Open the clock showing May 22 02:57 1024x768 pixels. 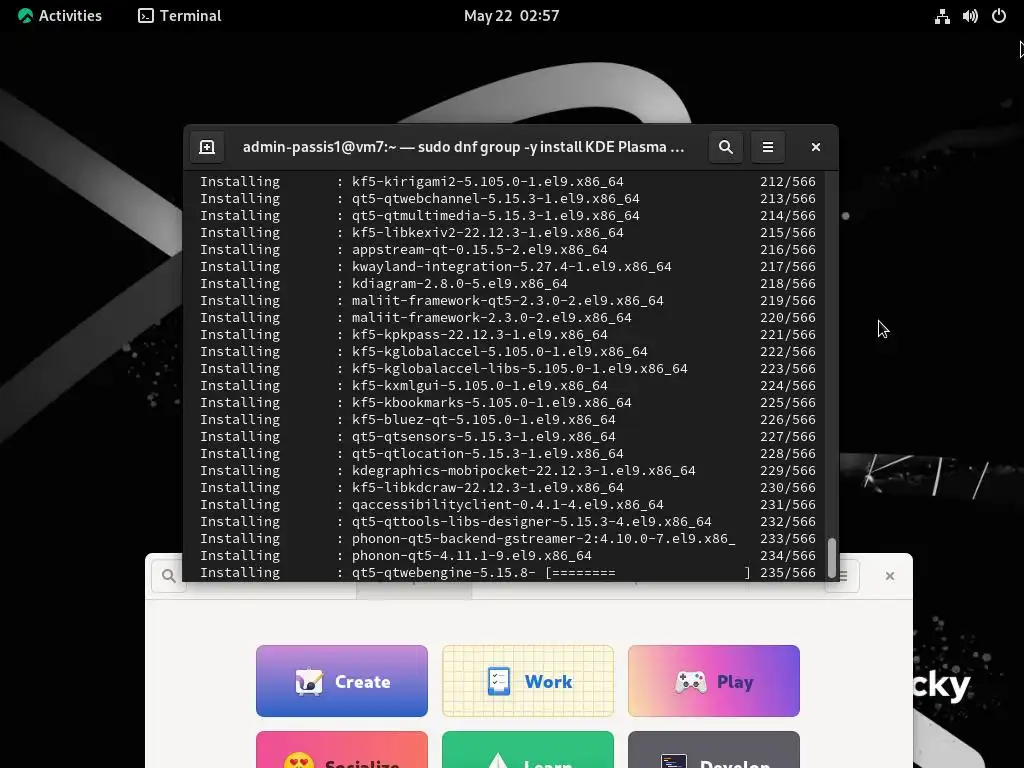(511, 16)
